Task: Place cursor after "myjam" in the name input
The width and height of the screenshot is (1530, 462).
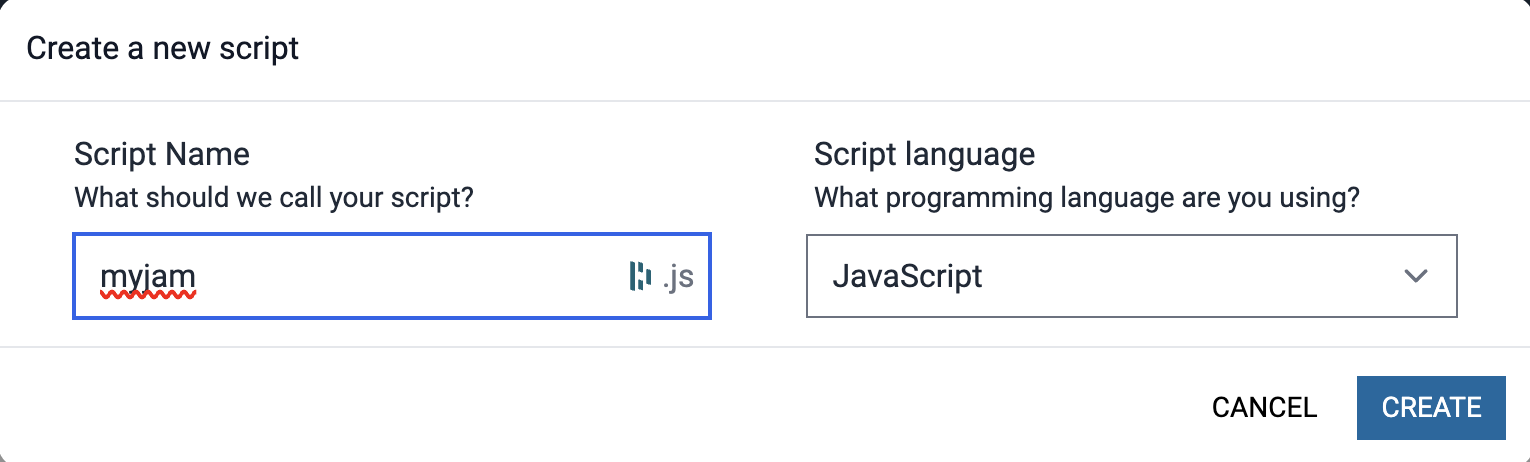Action: point(197,276)
